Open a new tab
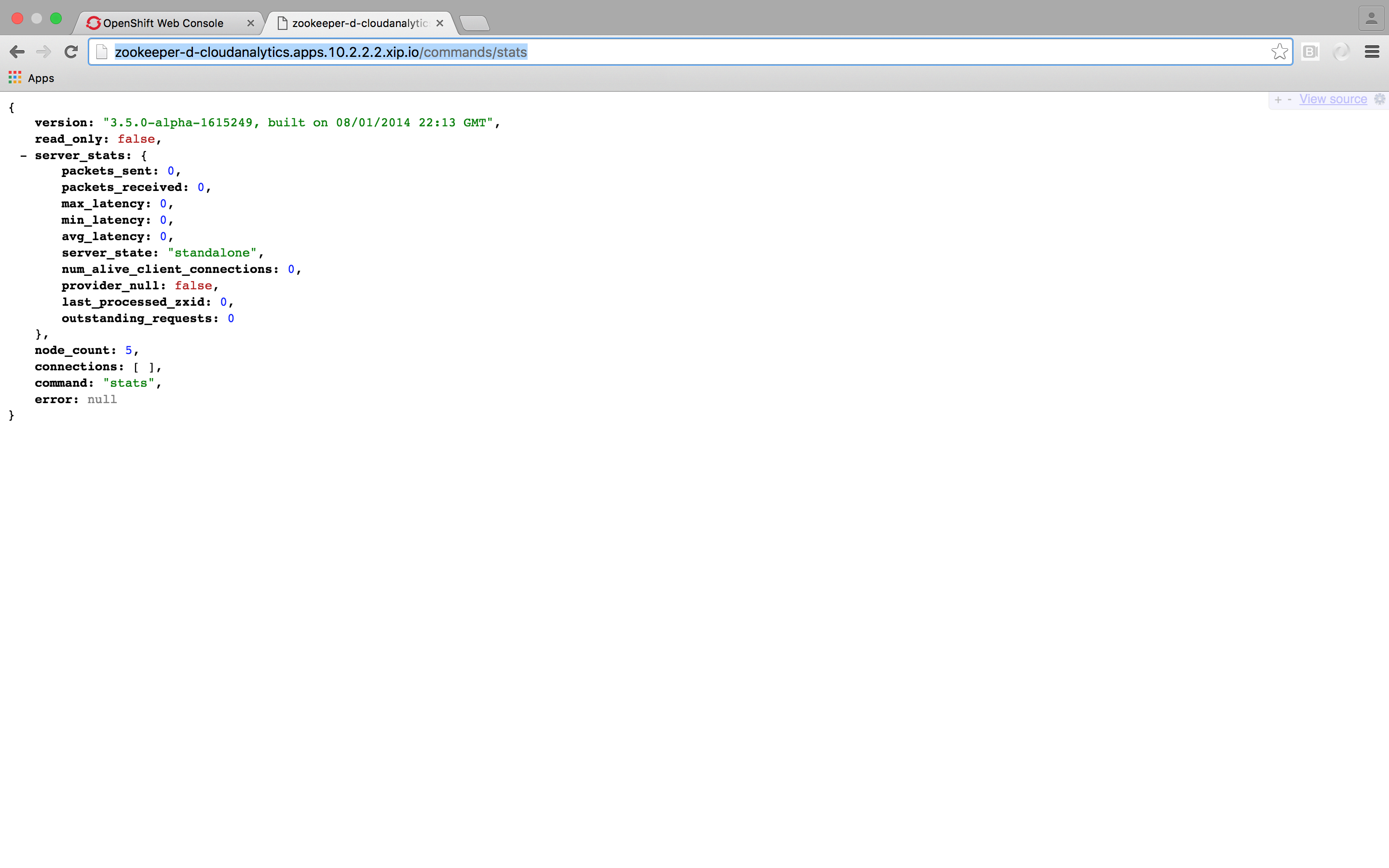 474,24
